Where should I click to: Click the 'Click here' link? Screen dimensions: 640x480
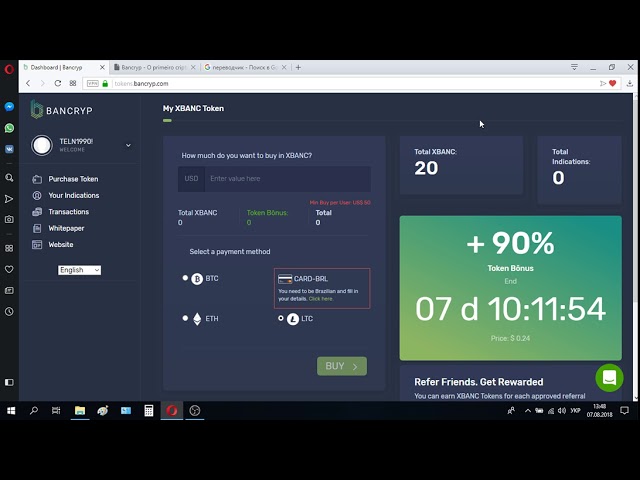pos(321,299)
